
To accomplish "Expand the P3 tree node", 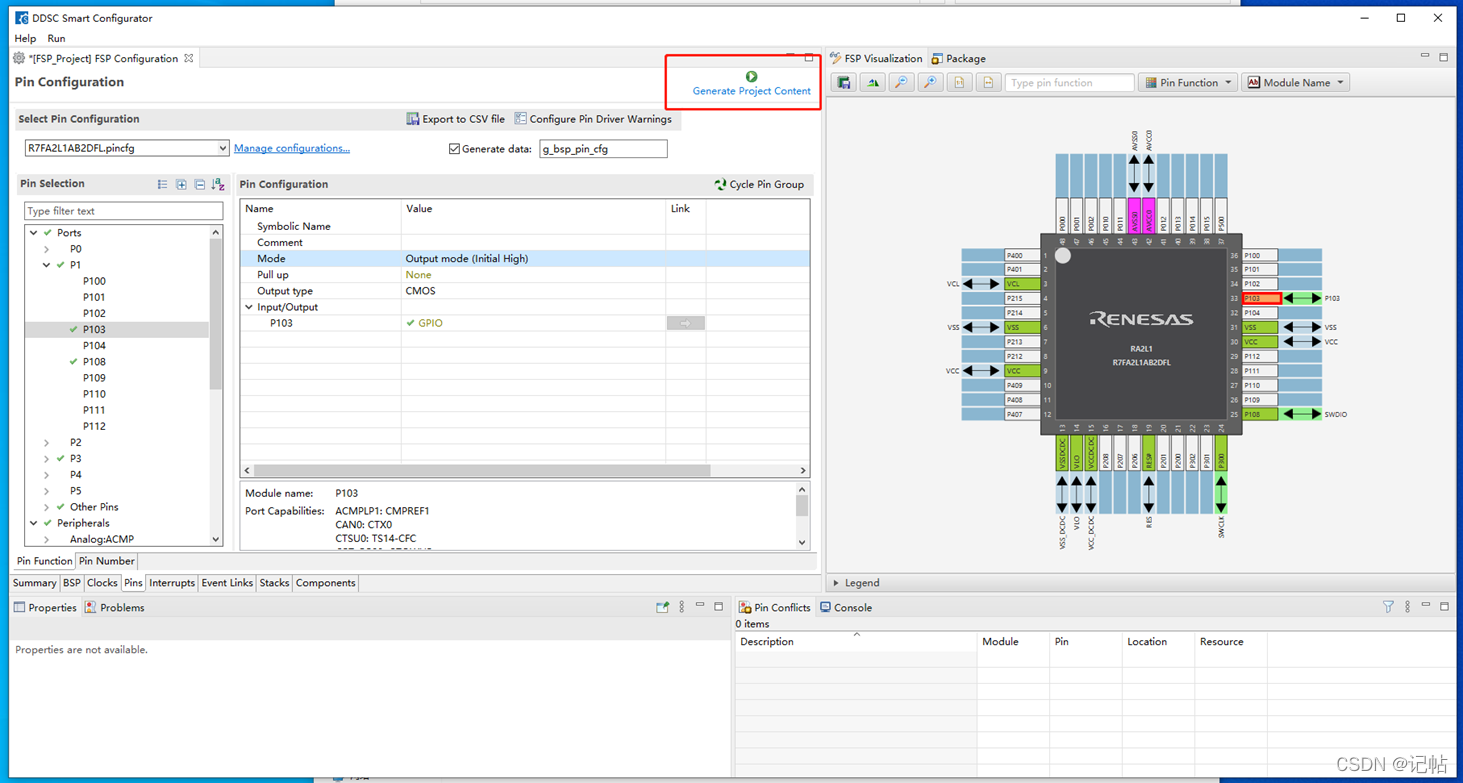I will coord(46,458).
